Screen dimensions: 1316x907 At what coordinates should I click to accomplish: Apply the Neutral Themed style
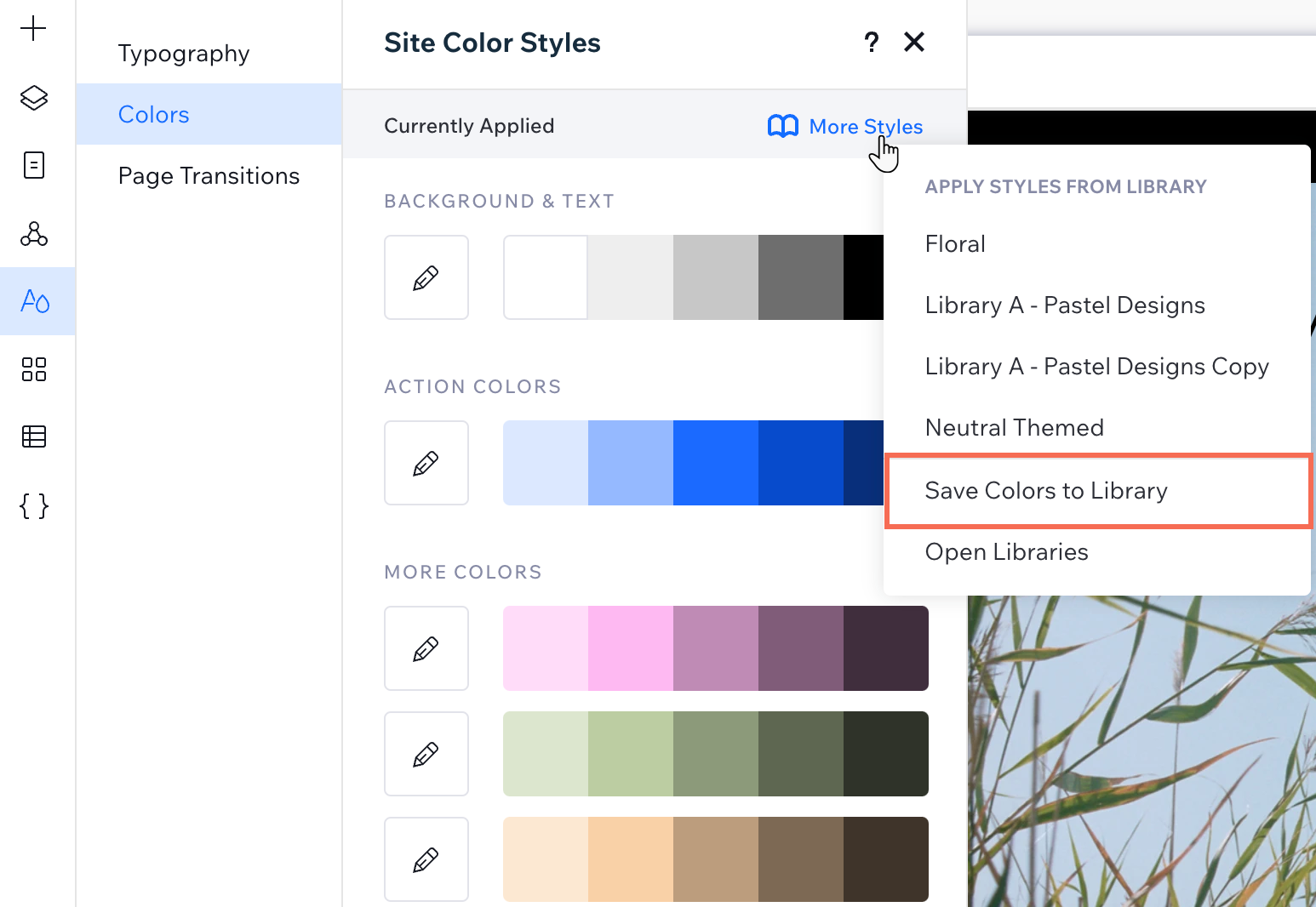pos(1014,427)
